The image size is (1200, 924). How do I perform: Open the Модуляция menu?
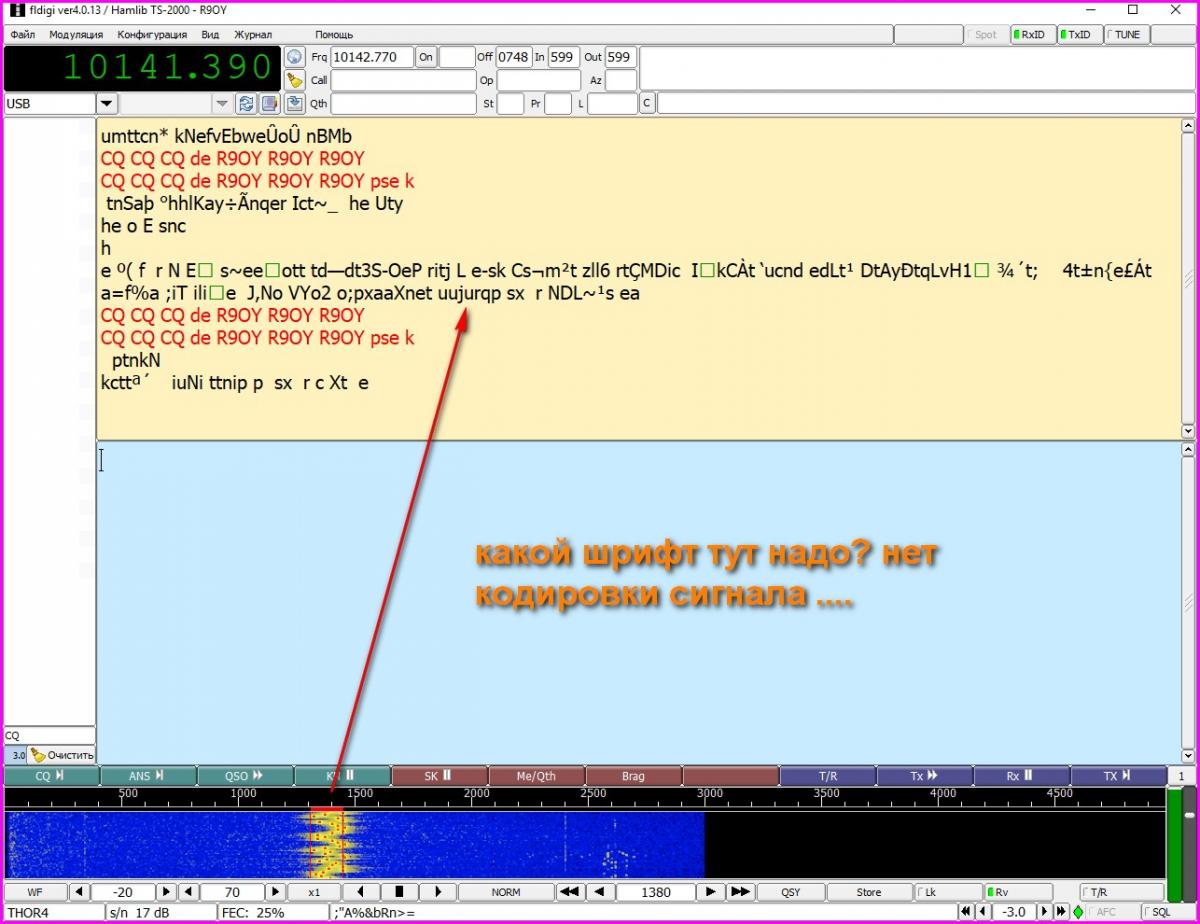pyautogui.click(x=76, y=34)
